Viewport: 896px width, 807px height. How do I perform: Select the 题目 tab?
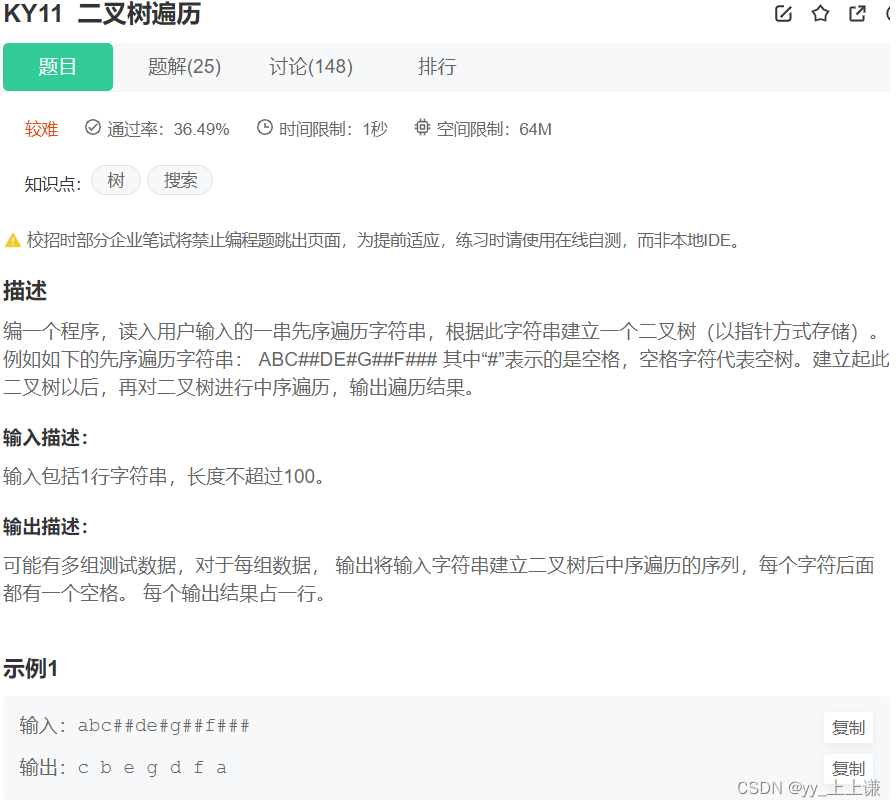pos(57,66)
